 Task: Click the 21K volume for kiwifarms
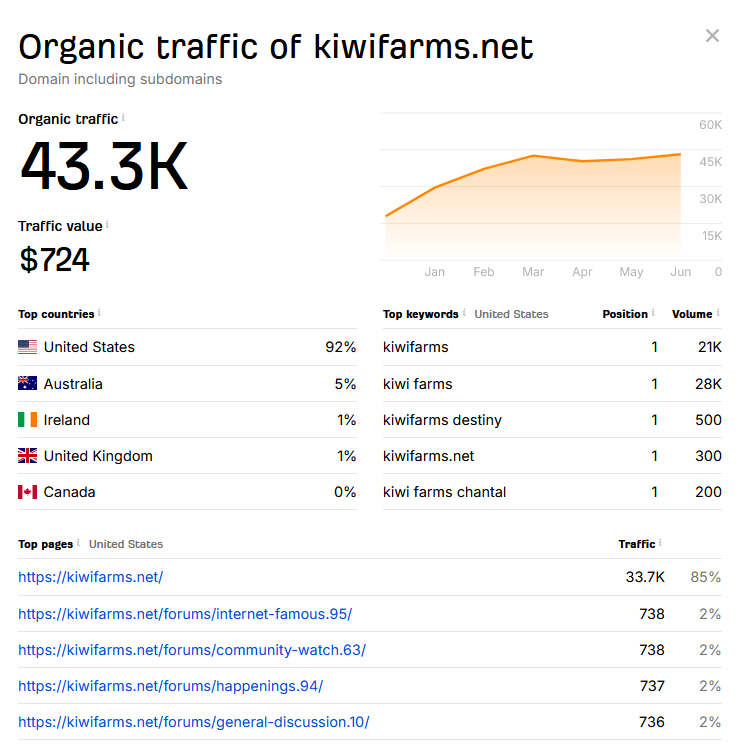pyautogui.click(x=709, y=347)
